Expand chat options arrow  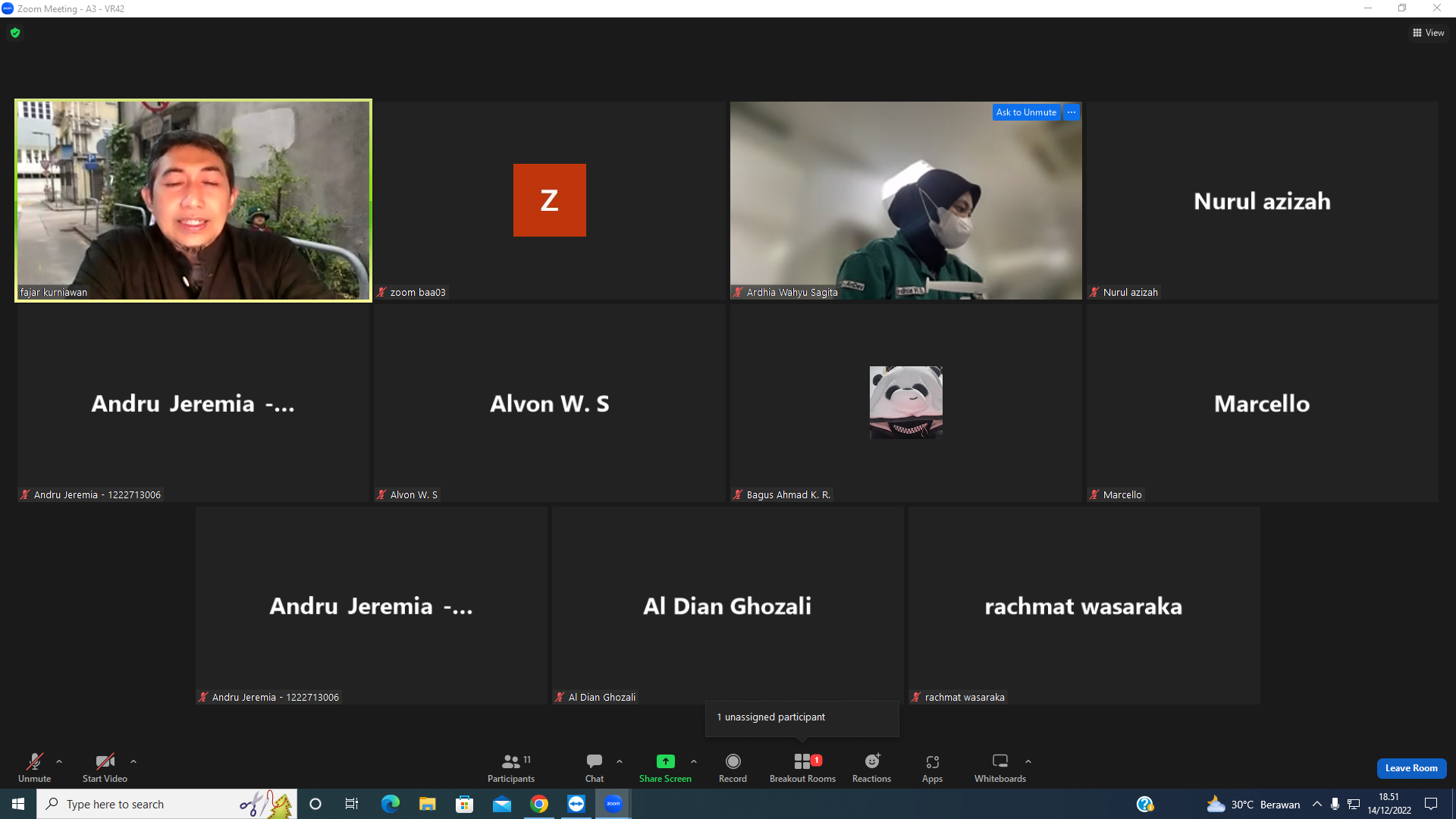pyautogui.click(x=620, y=761)
